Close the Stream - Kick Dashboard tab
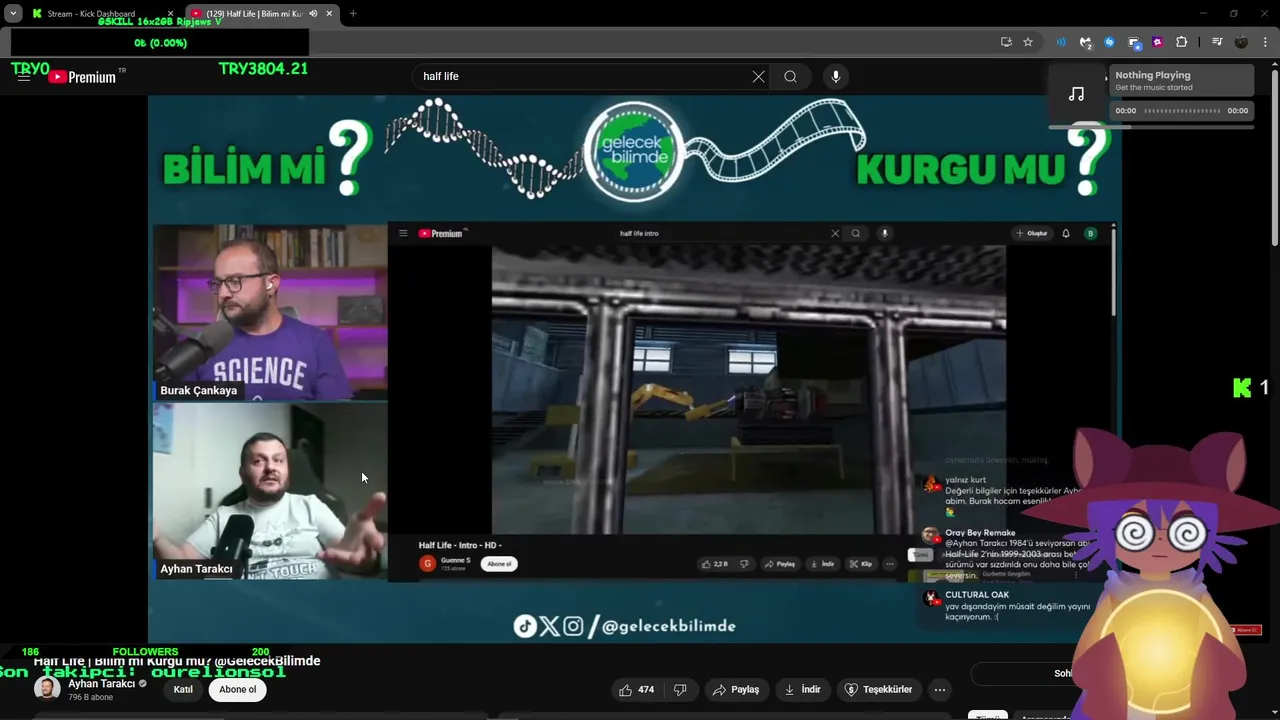Screen dimensions: 1280x720 point(170,14)
